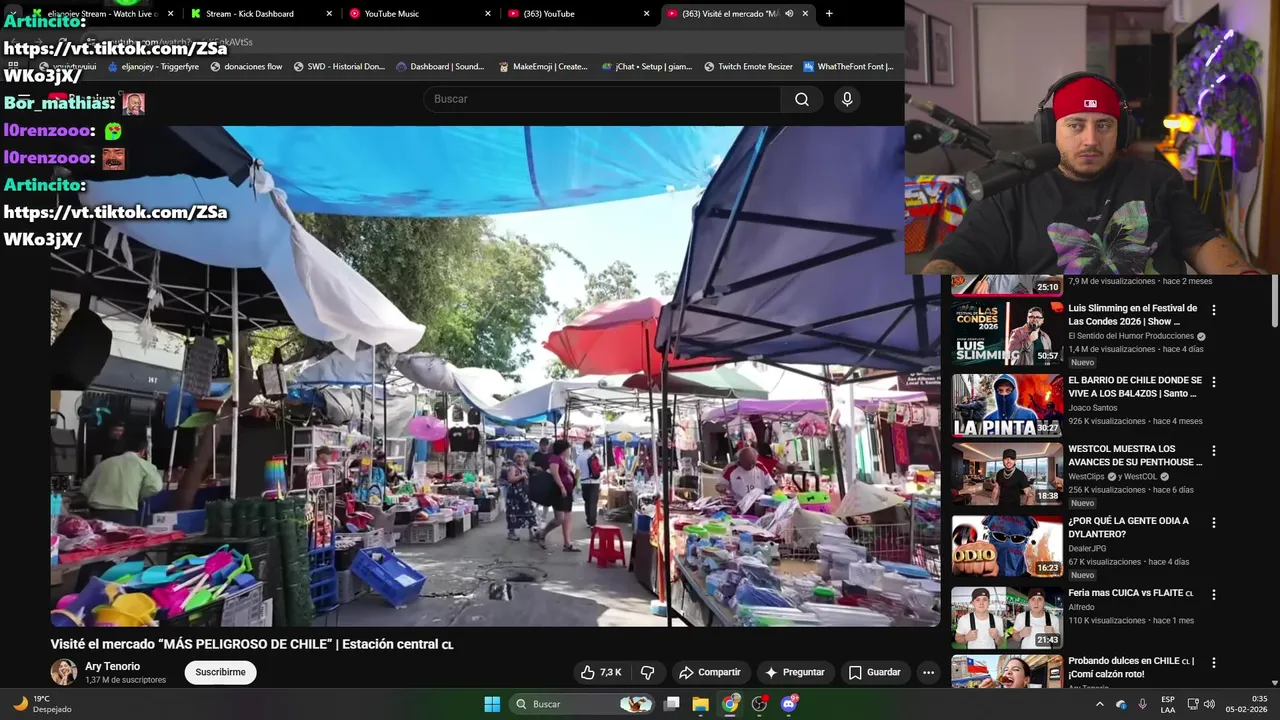Open the Compartir share dialog

(x=709, y=672)
